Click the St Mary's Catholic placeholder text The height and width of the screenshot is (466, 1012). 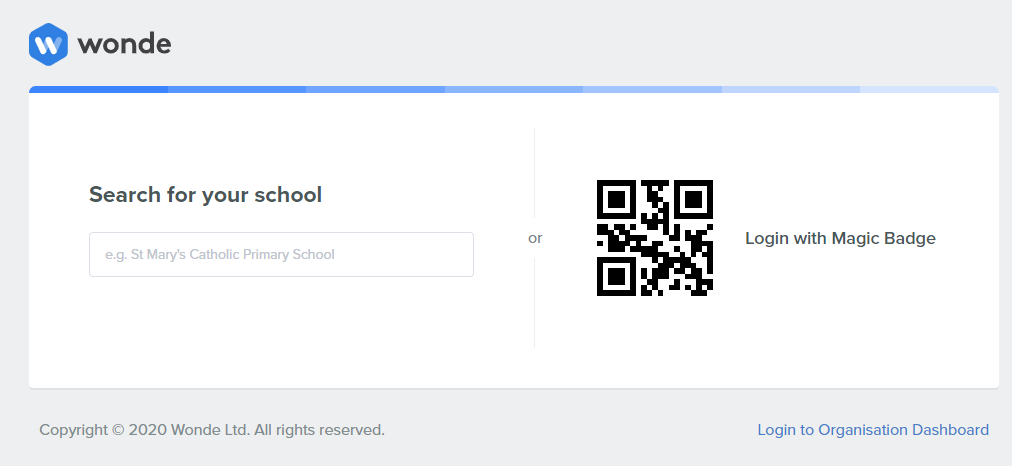pyautogui.click(x=219, y=254)
